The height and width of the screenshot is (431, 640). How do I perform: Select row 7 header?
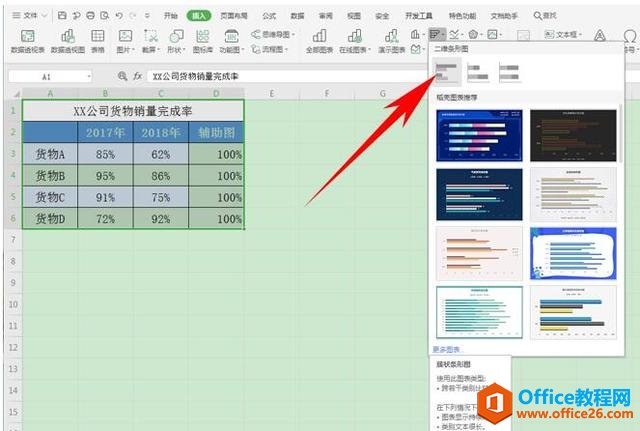click(13, 239)
